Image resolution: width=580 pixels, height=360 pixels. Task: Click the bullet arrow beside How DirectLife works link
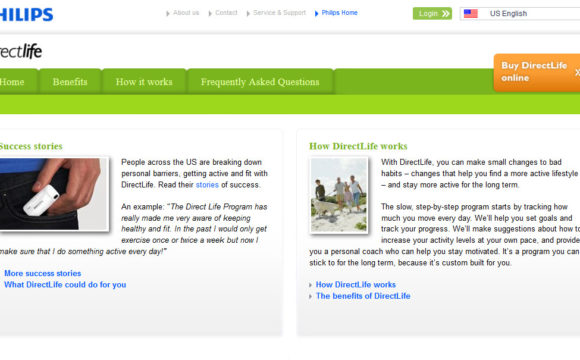tap(310, 285)
